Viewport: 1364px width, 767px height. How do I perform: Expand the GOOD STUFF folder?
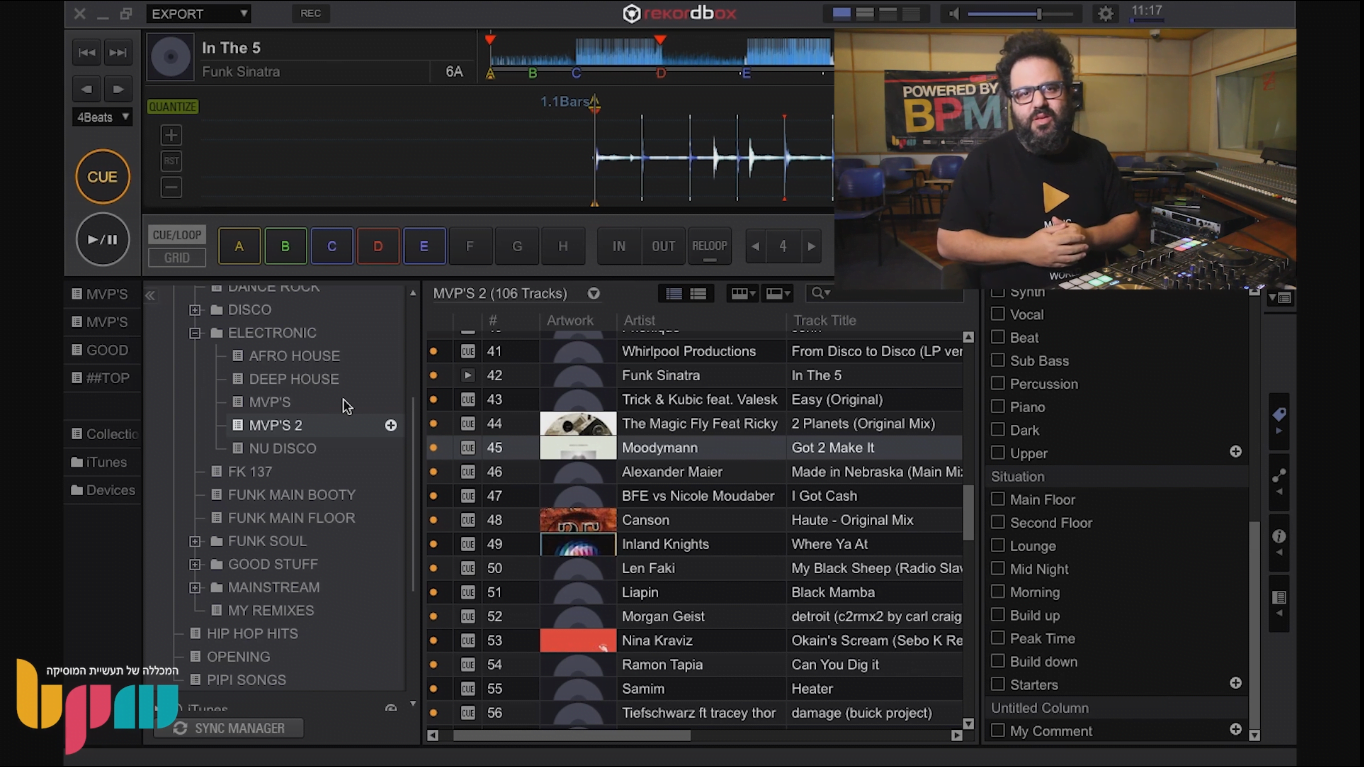click(x=195, y=564)
